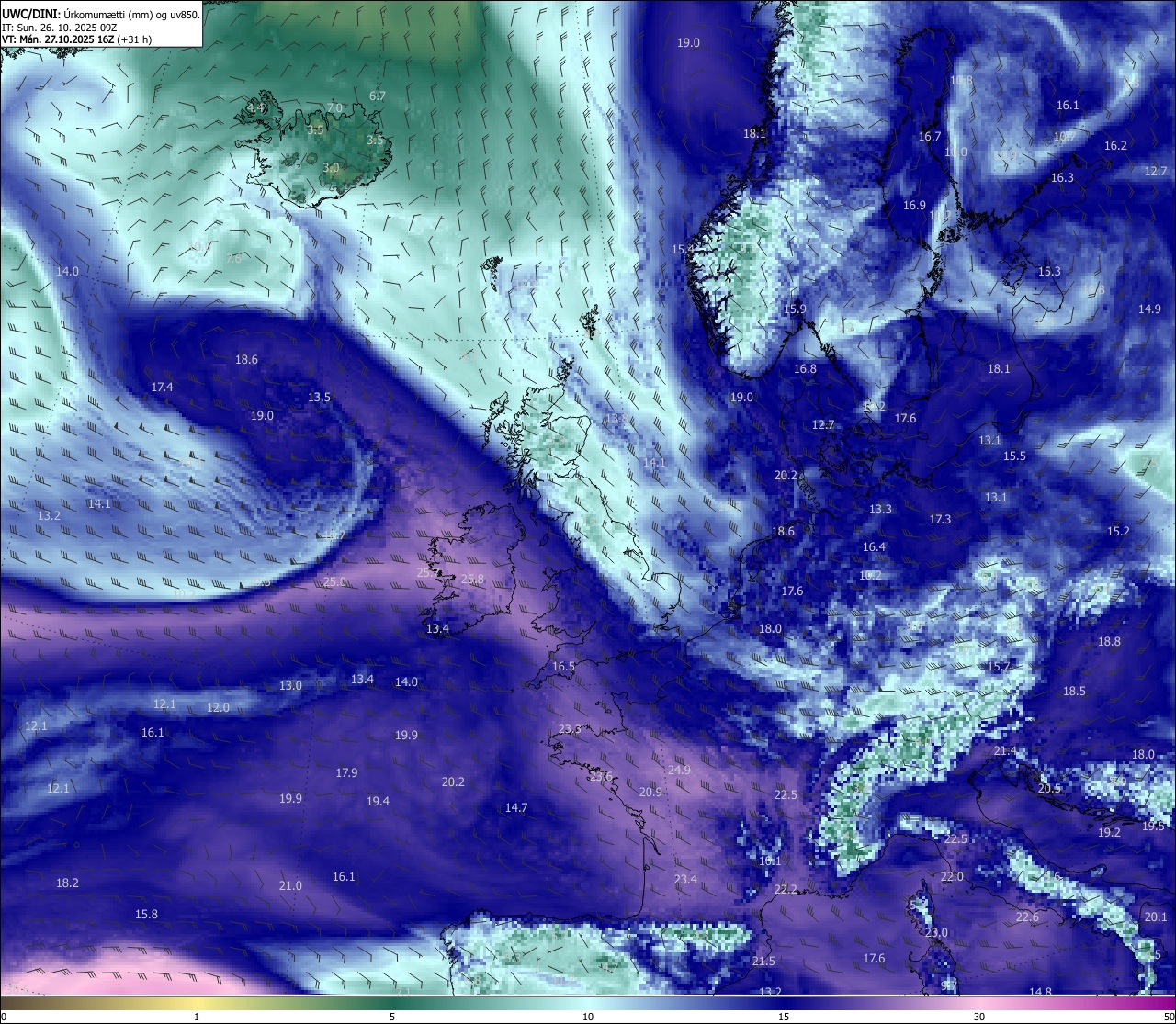Click the 17.9 map value
Viewport: 1176px width, 1024px height.
pos(346,772)
